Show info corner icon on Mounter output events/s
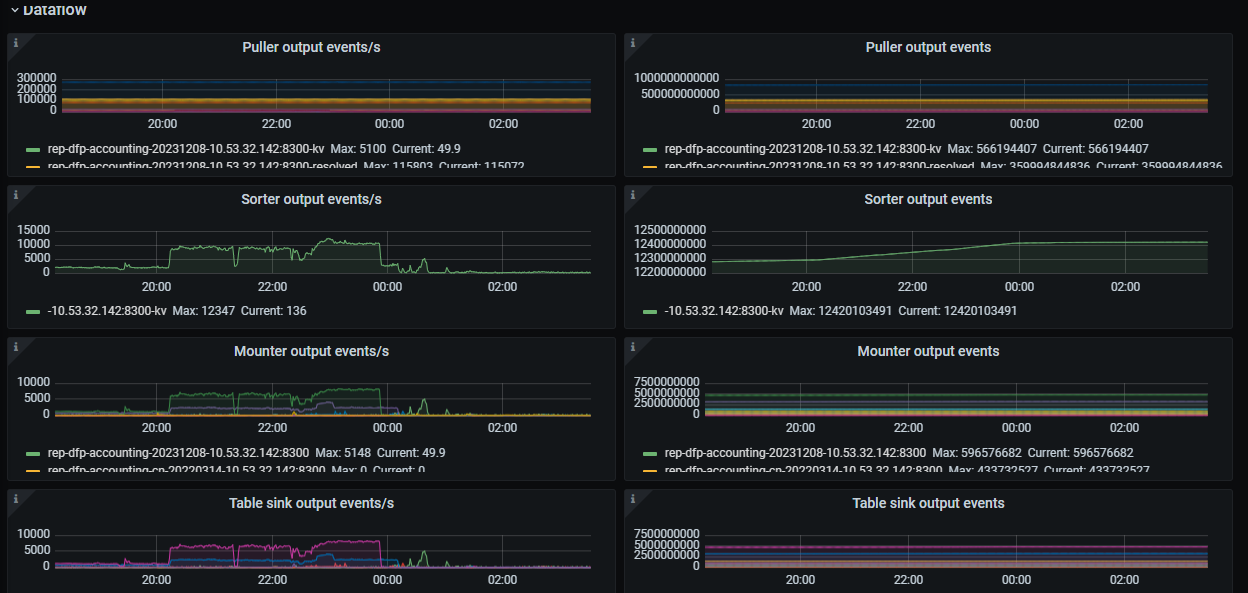The height and width of the screenshot is (593, 1248). coord(16,346)
